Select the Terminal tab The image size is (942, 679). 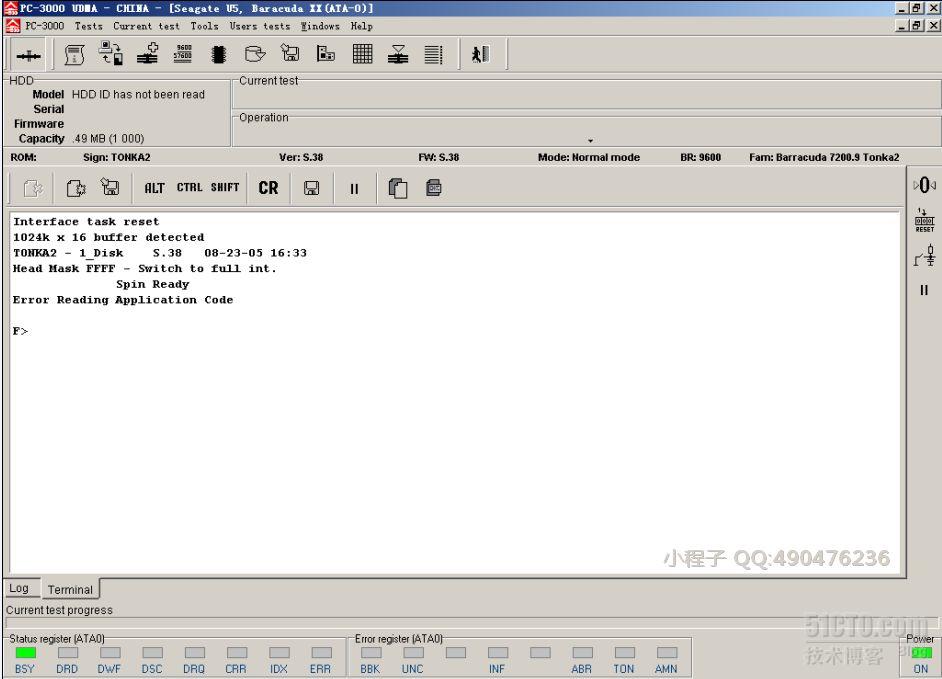[70, 589]
